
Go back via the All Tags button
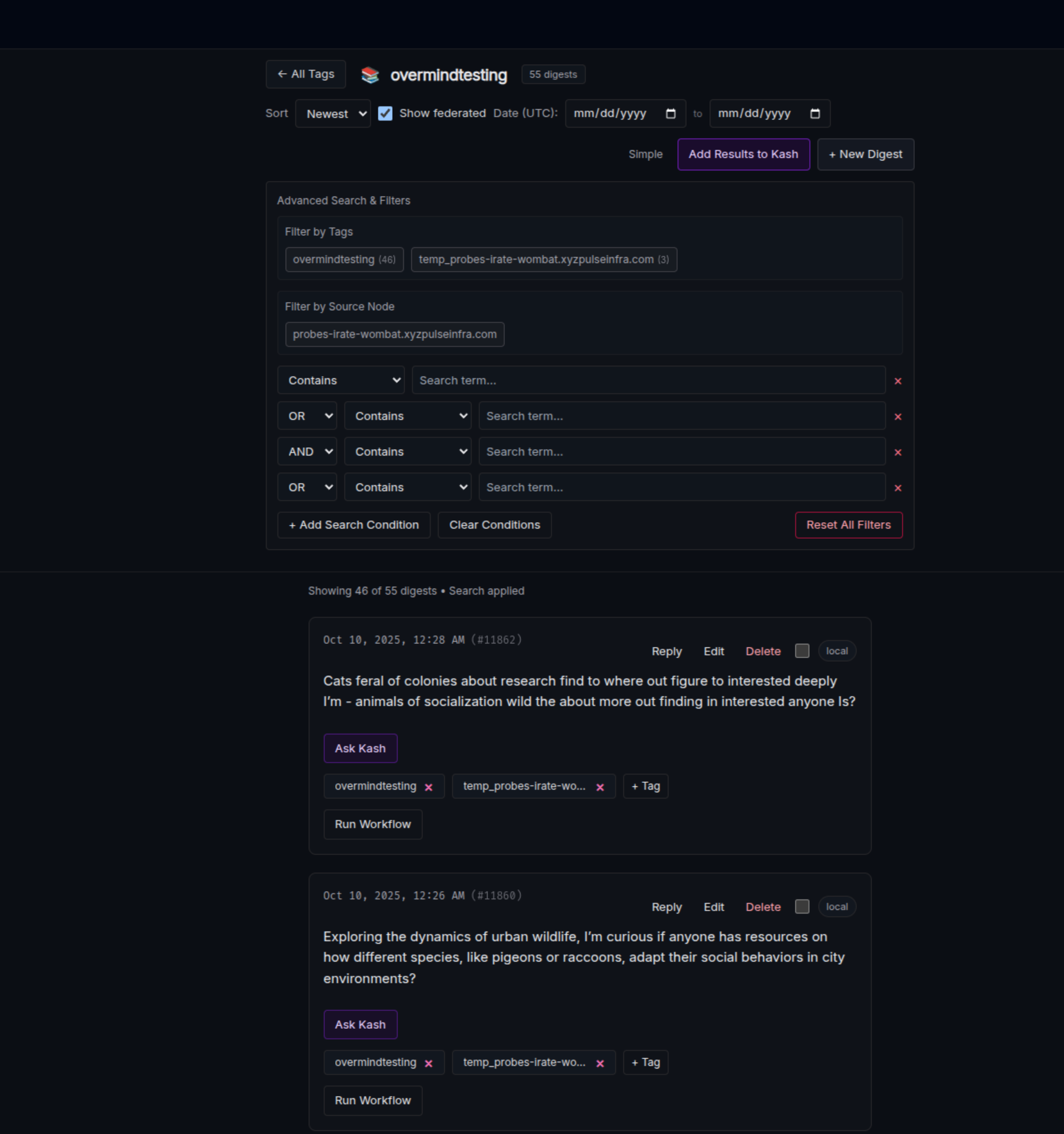[x=305, y=74]
